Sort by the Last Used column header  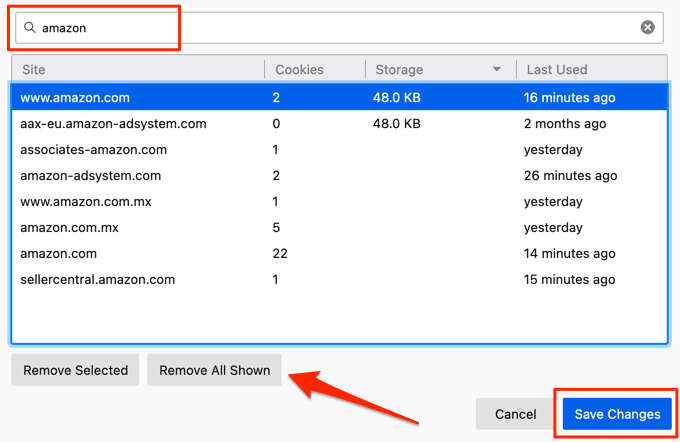tap(590, 70)
